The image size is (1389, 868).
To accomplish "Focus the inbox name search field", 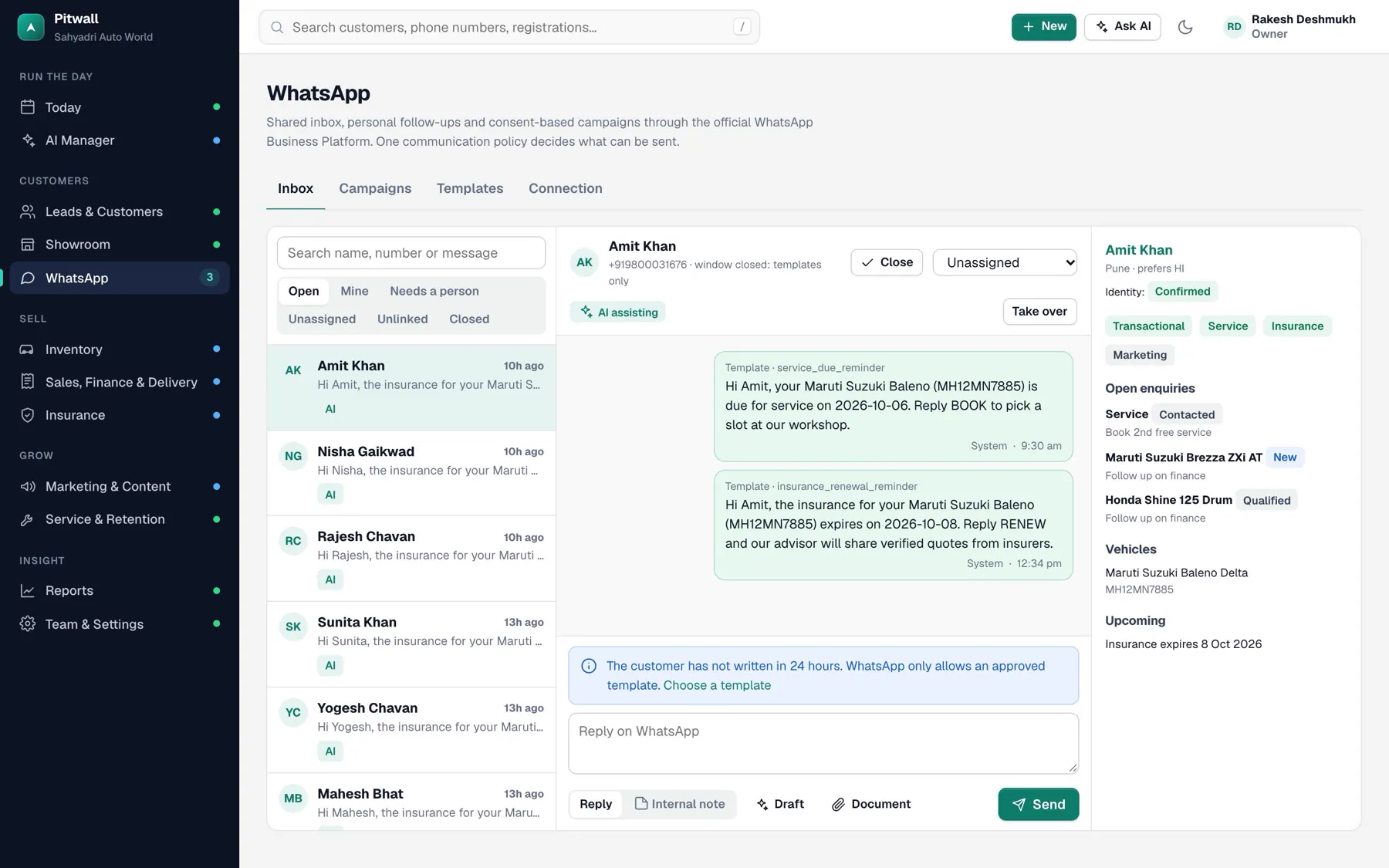I will [411, 253].
